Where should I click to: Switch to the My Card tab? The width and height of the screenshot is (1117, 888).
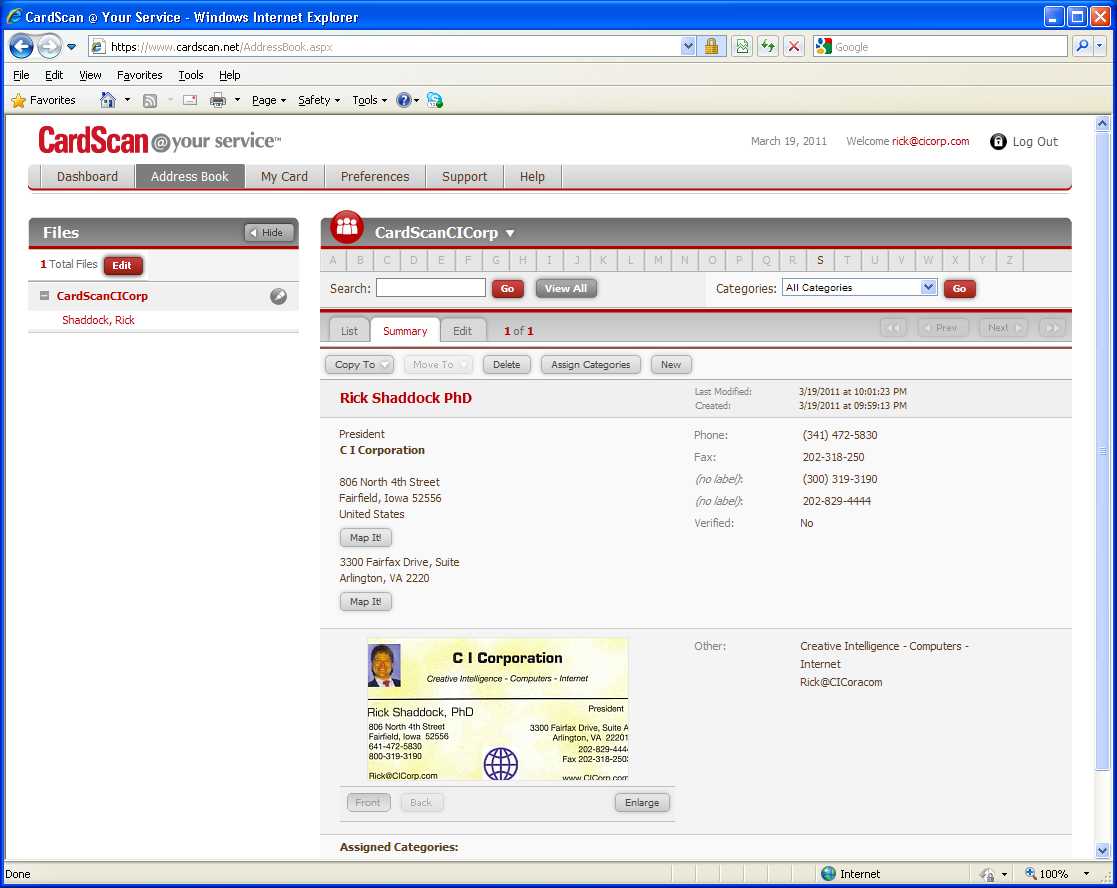(284, 177)
